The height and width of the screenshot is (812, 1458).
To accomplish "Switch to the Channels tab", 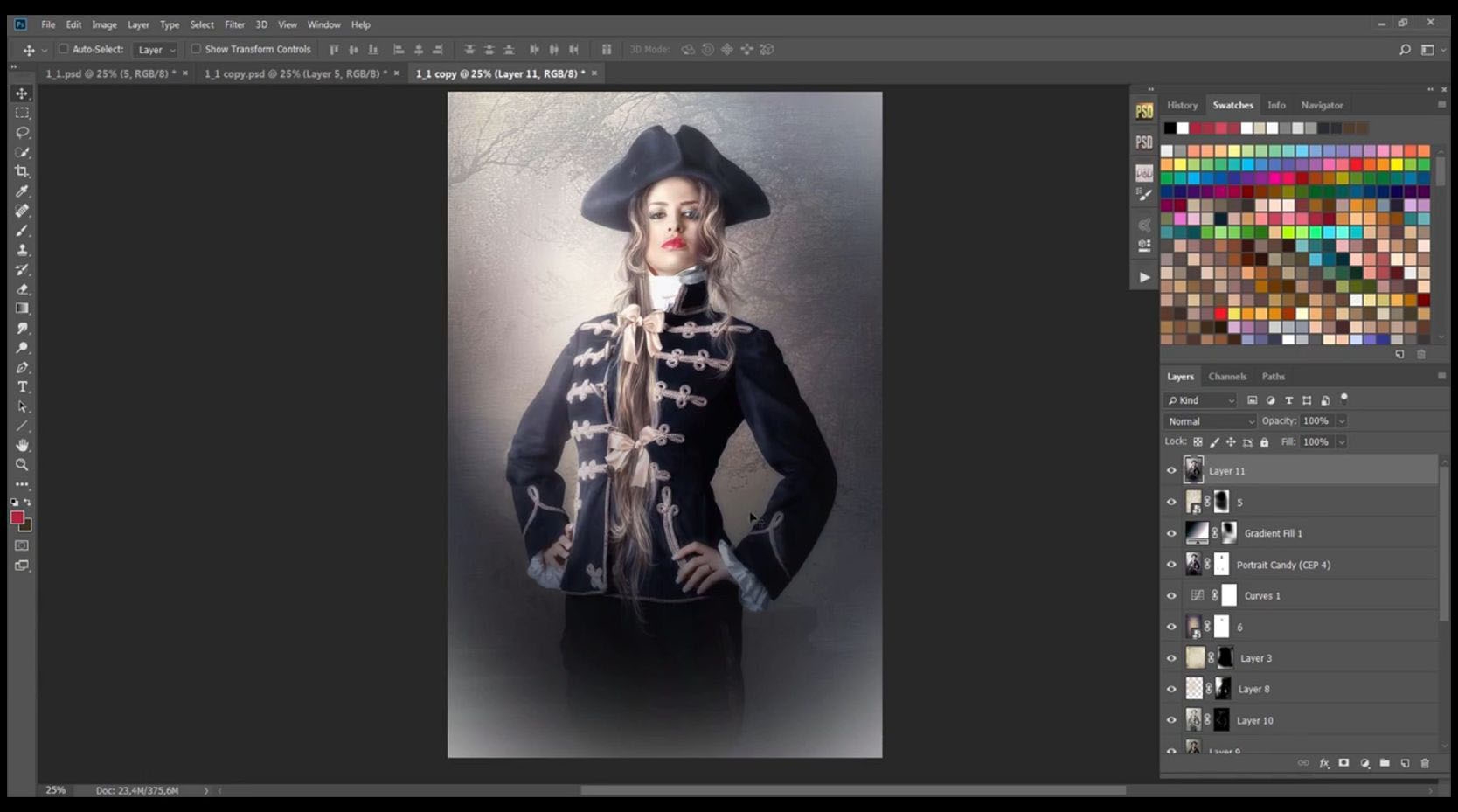I will pyautogui.click(x=1227, y=377).
